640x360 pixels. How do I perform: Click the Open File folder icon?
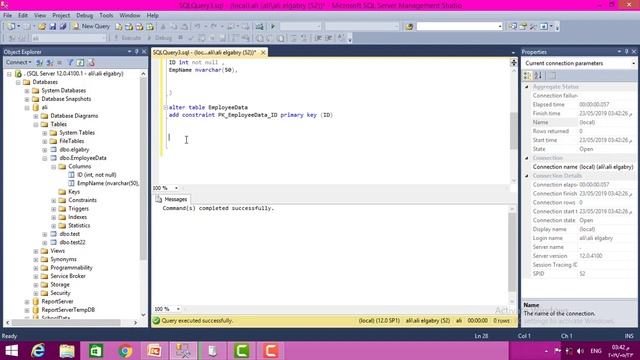pos(42,27)
